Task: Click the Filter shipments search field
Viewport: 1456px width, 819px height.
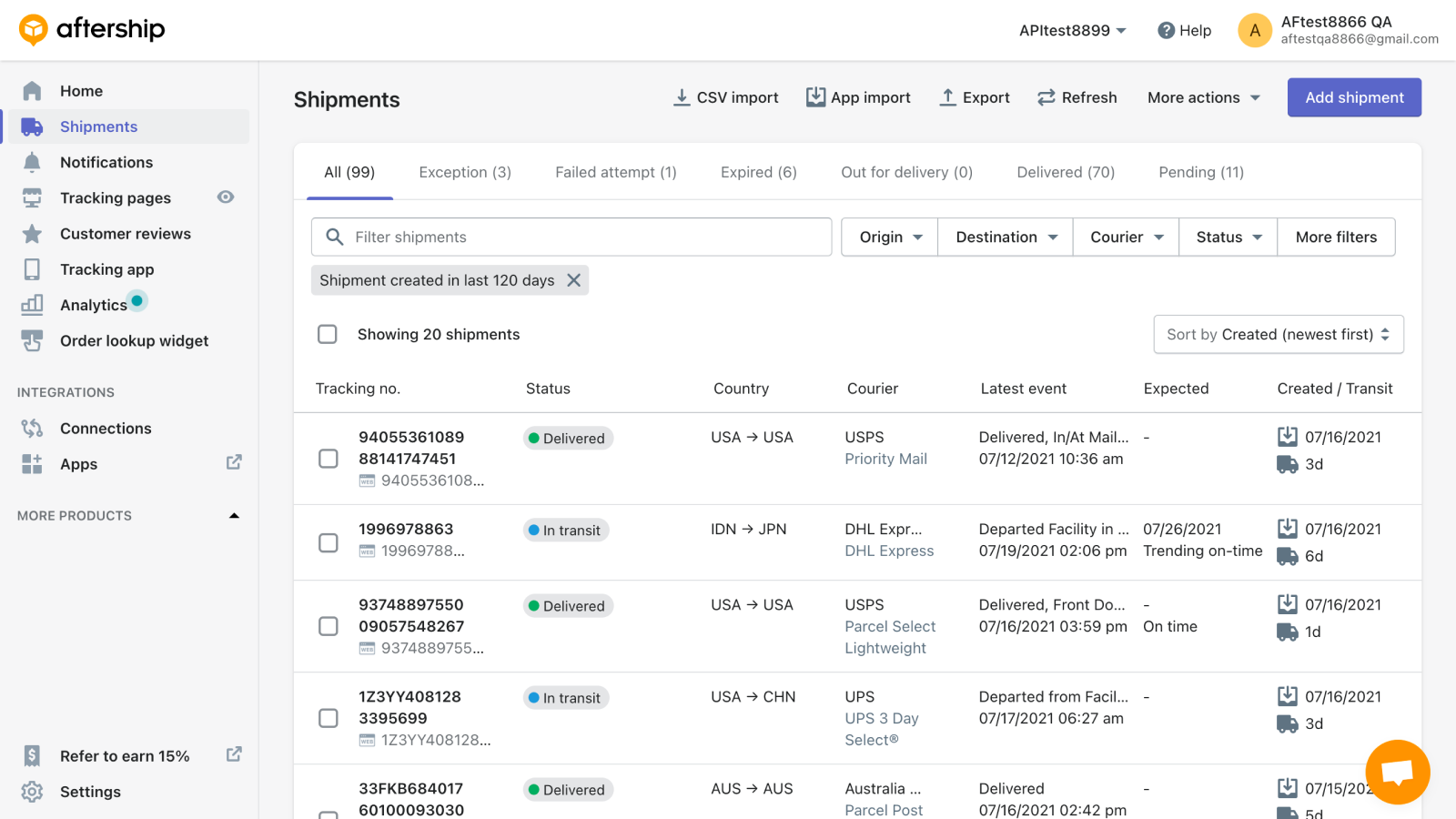Action: tap(582, 237)
